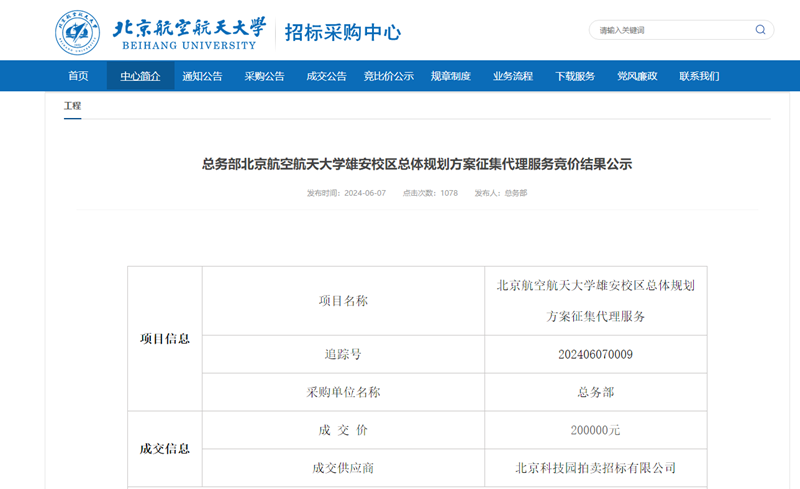The width and height of the screenshot is (800, 489).
Task: Go to 首页 in navigation bar
Action: (78, 76)
